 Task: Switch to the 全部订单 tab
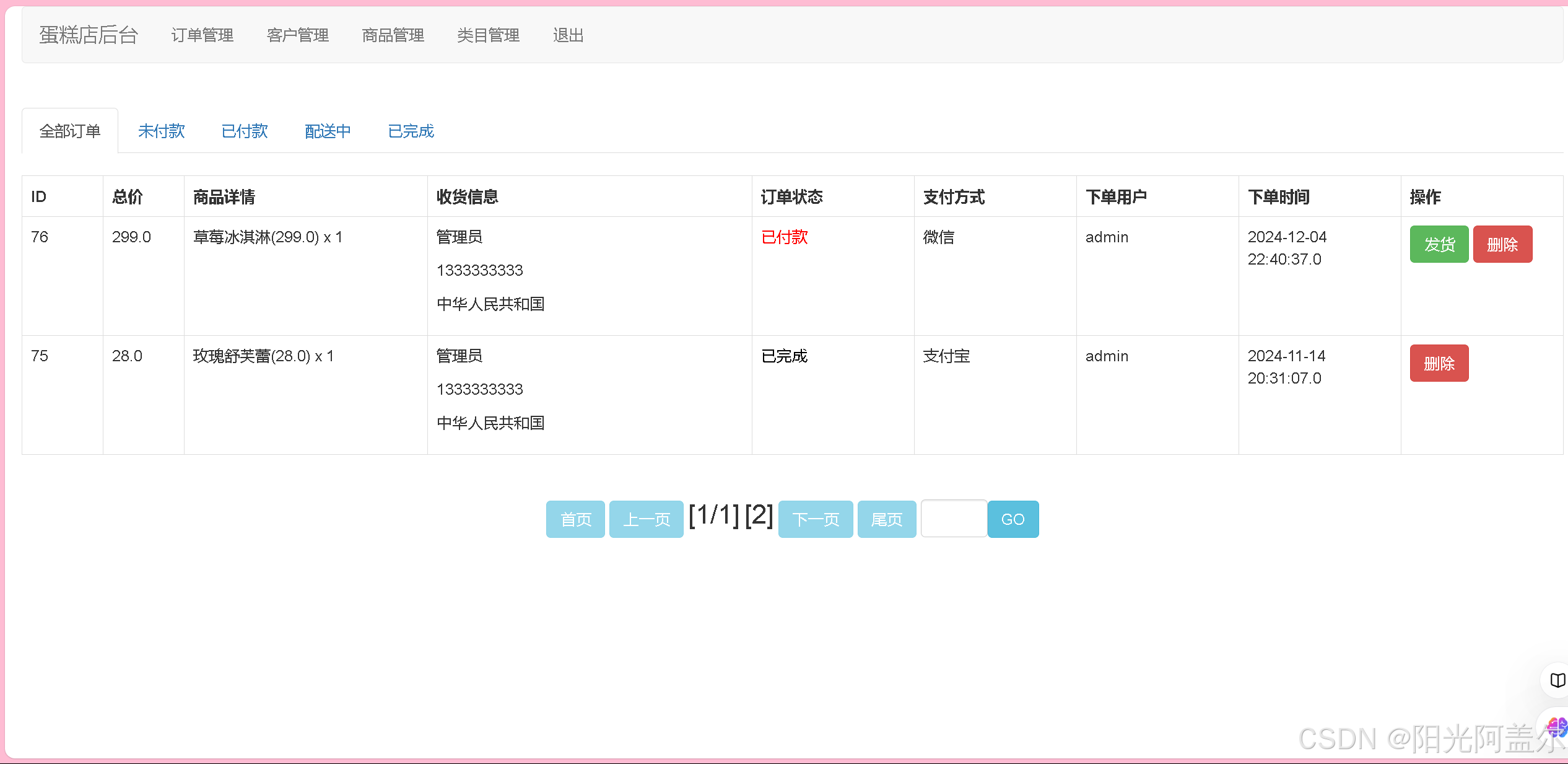click(x=70, y=131)
